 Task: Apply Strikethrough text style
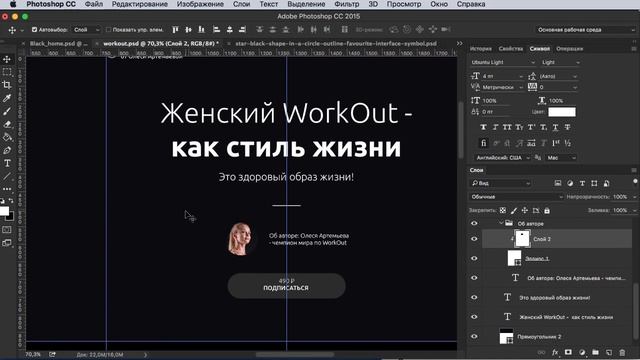[x=567, y=127]
